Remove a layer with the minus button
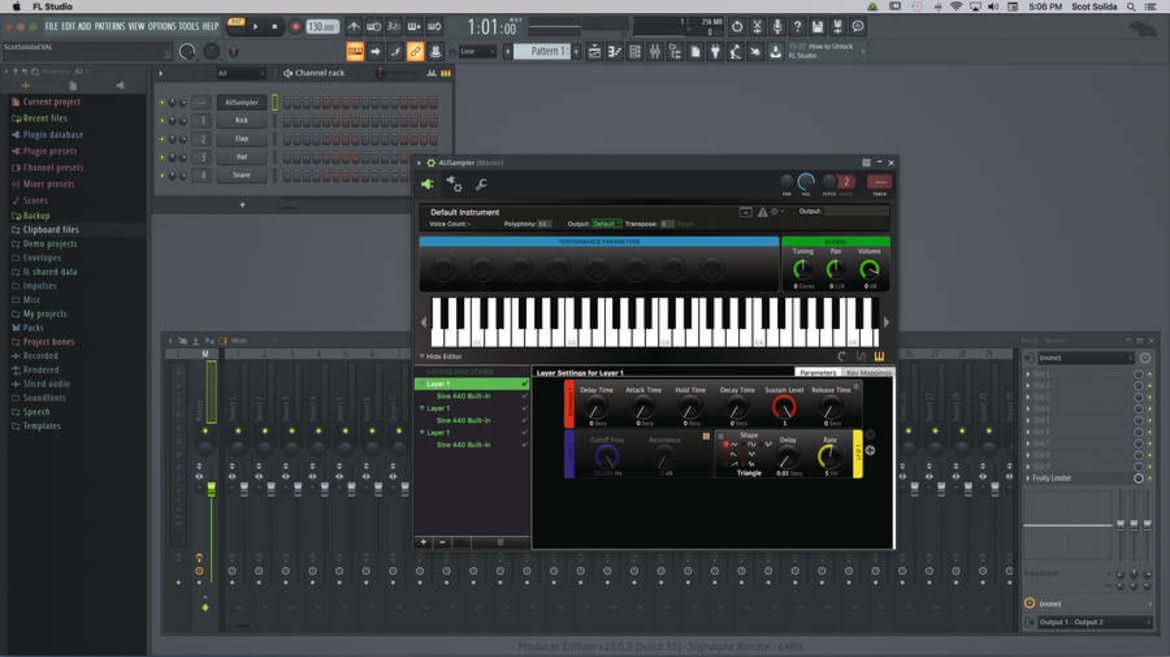The width and height of the screenshot is (1170, 657). tap(442, 543)
